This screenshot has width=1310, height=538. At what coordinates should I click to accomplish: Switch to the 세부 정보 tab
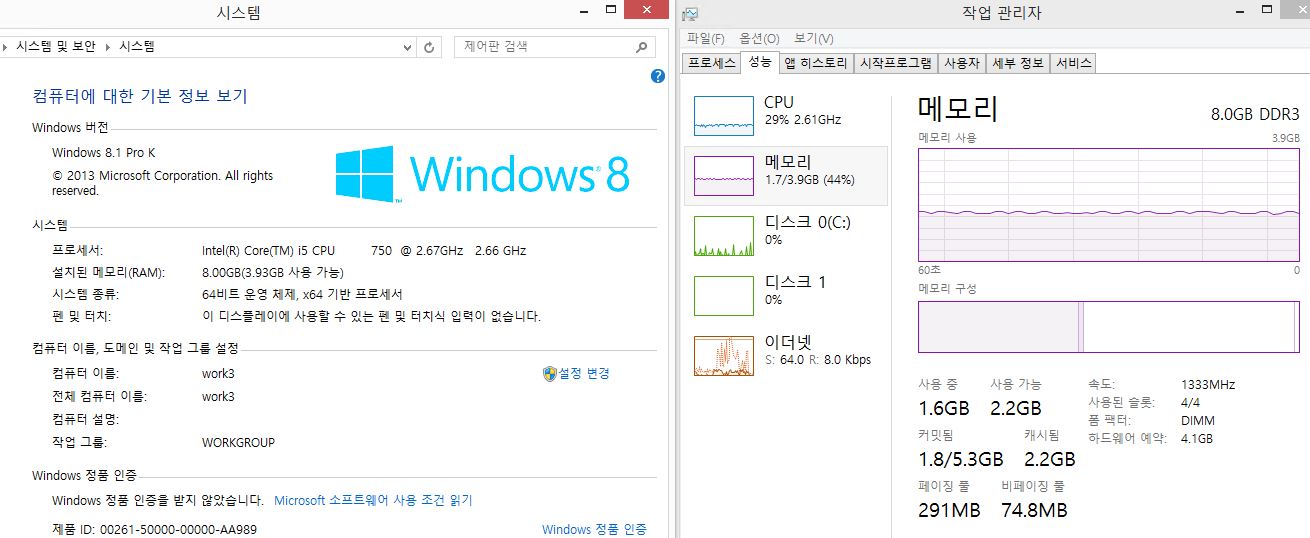[1018, 63]
